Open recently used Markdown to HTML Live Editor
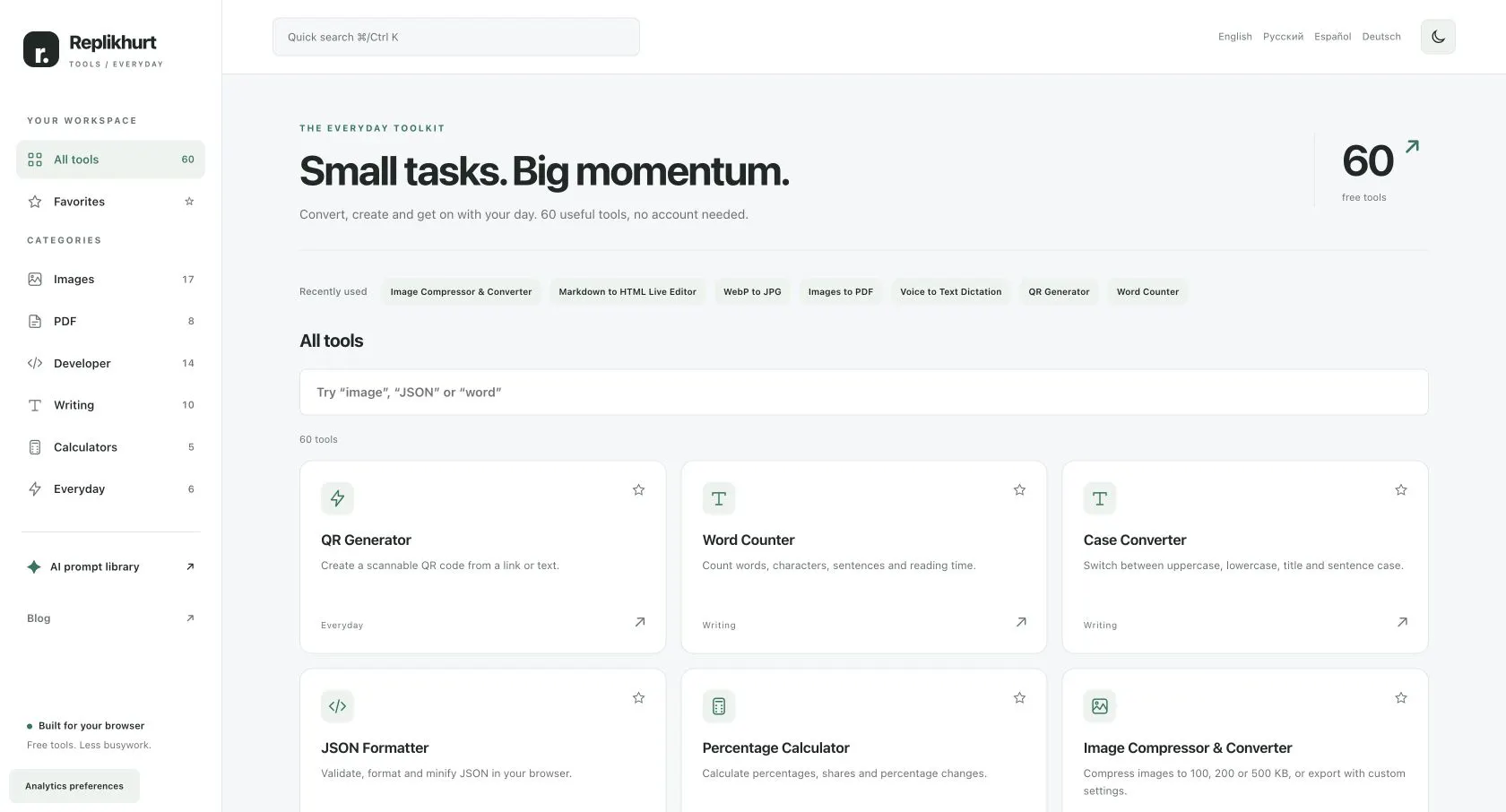 [x=627, y=292]
